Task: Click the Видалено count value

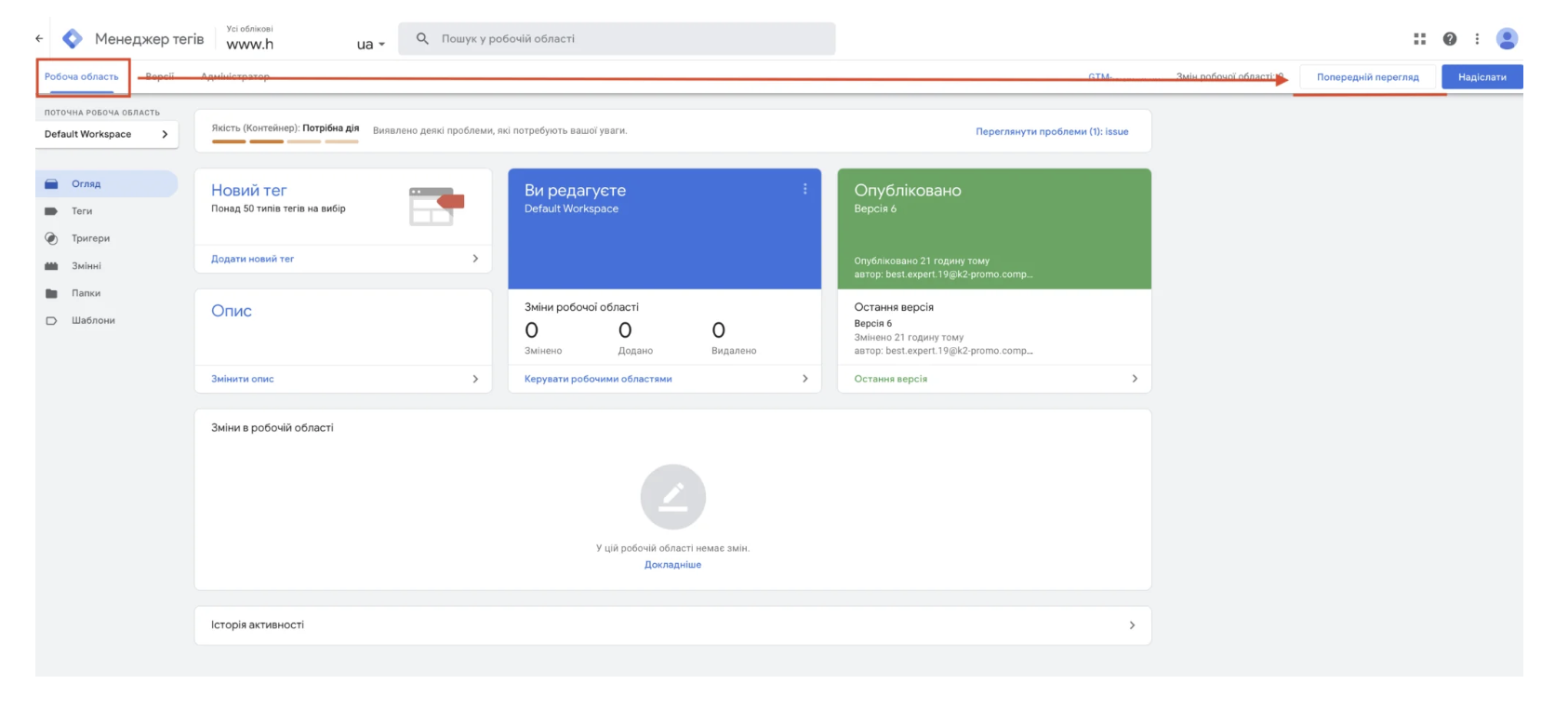Action: point(719,330)
